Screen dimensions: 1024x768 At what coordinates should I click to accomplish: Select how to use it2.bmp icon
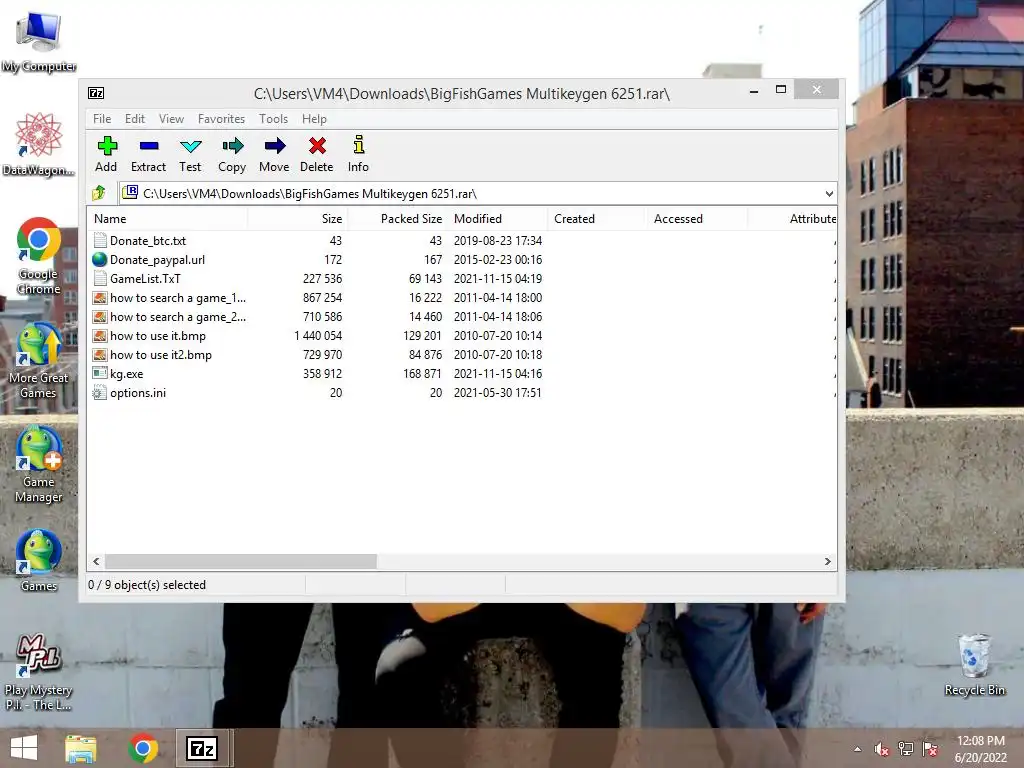click(x=99, y=355)
